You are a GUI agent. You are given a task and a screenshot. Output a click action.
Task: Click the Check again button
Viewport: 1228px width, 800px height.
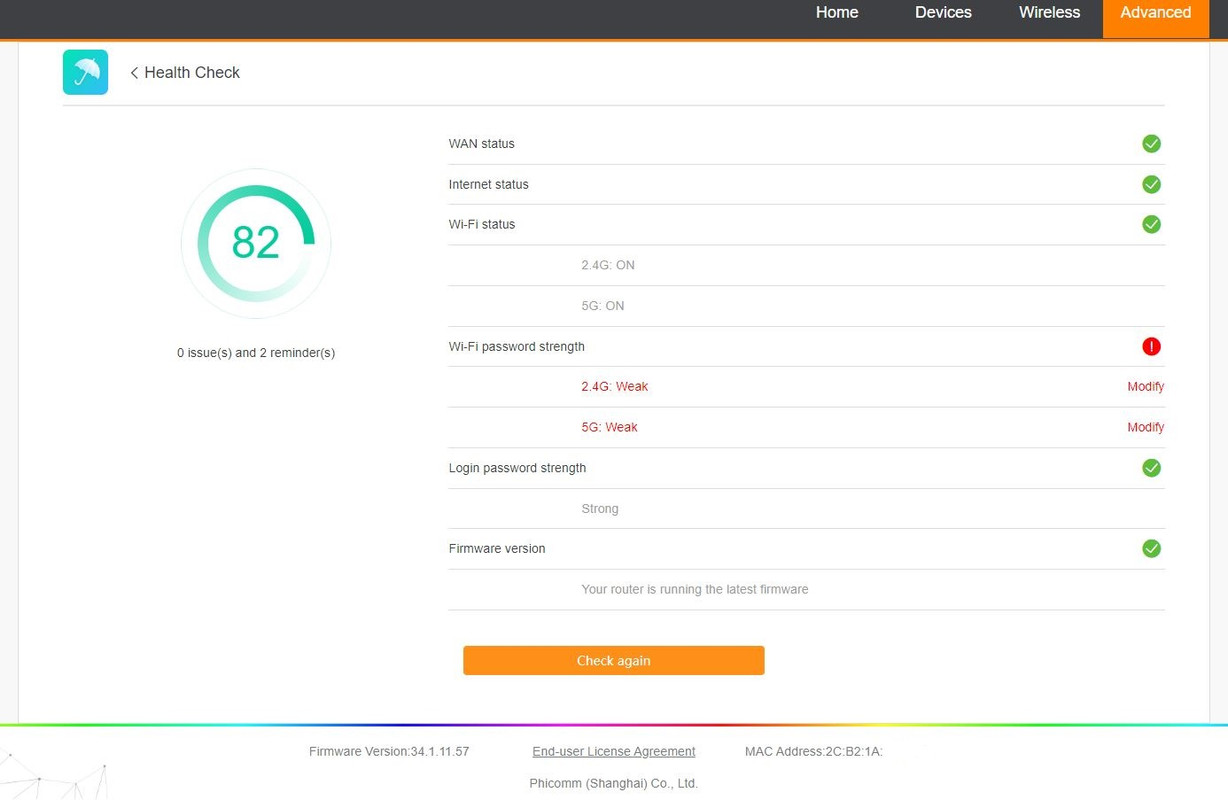pos(613,660)
